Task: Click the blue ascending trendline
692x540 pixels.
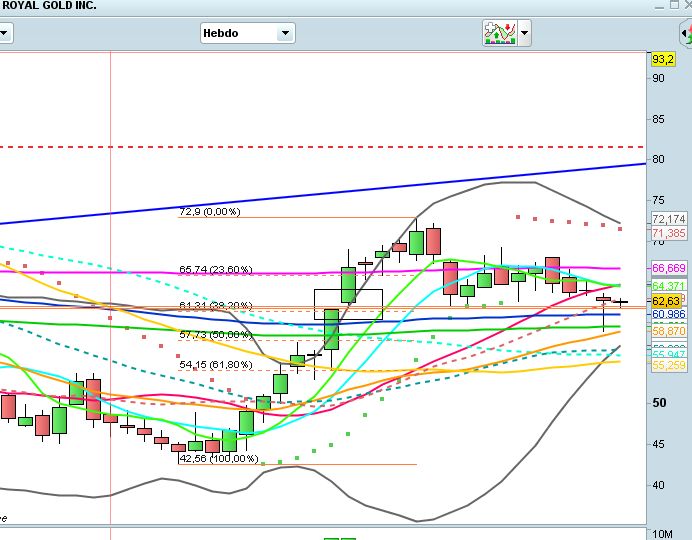Action: click(x=323, y=194)
